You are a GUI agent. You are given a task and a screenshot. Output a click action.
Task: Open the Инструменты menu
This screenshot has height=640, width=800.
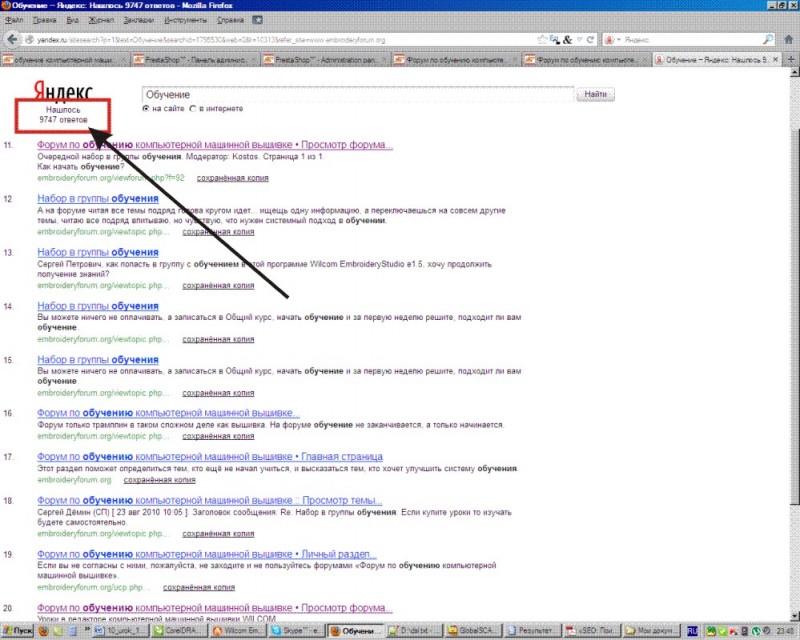pos(186,20)
